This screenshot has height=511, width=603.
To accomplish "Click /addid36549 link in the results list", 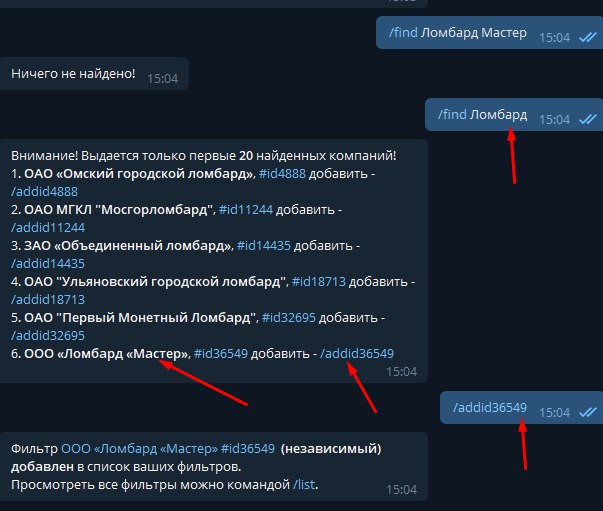I will (x=357, y=354).
